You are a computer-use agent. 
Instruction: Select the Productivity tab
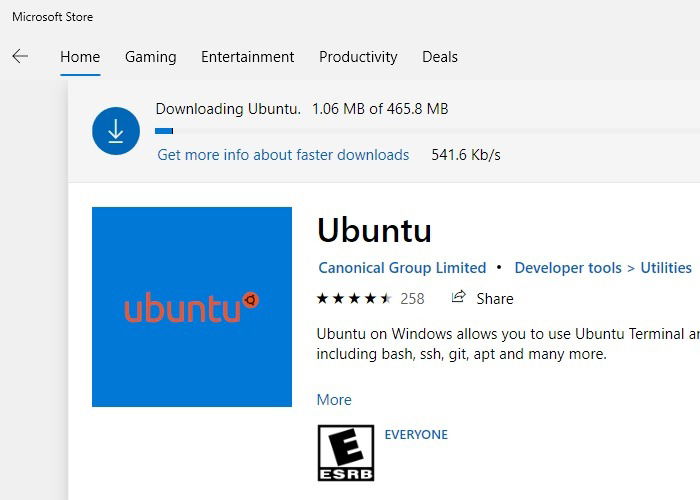[x=358, y=57]
